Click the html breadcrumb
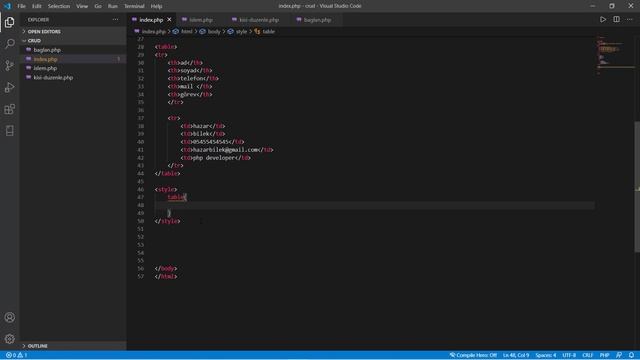The width and height of the screenshot is (640, 360). (x=186, y=31)
